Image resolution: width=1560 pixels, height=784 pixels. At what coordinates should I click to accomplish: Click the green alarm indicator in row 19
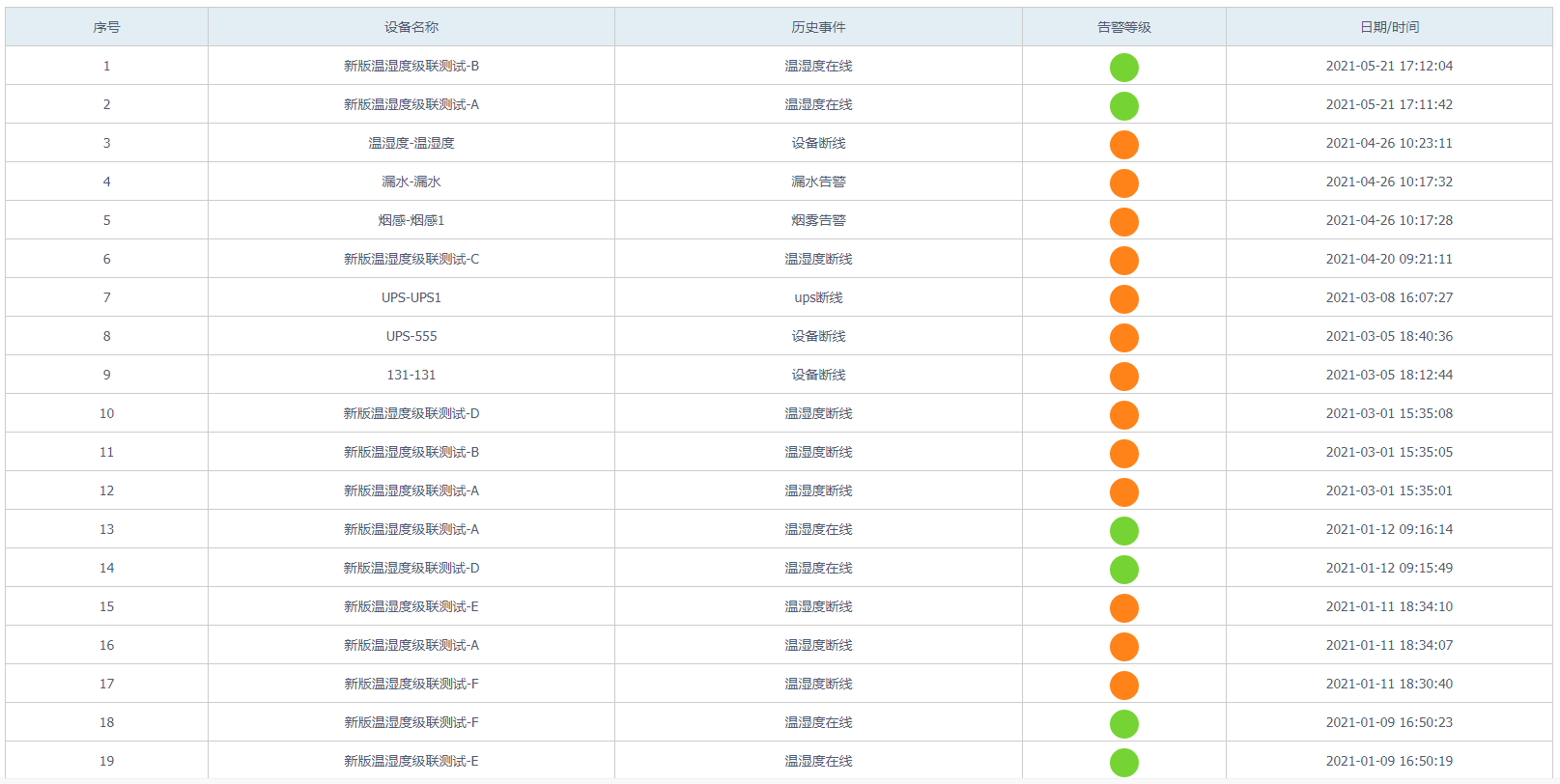1123,763
